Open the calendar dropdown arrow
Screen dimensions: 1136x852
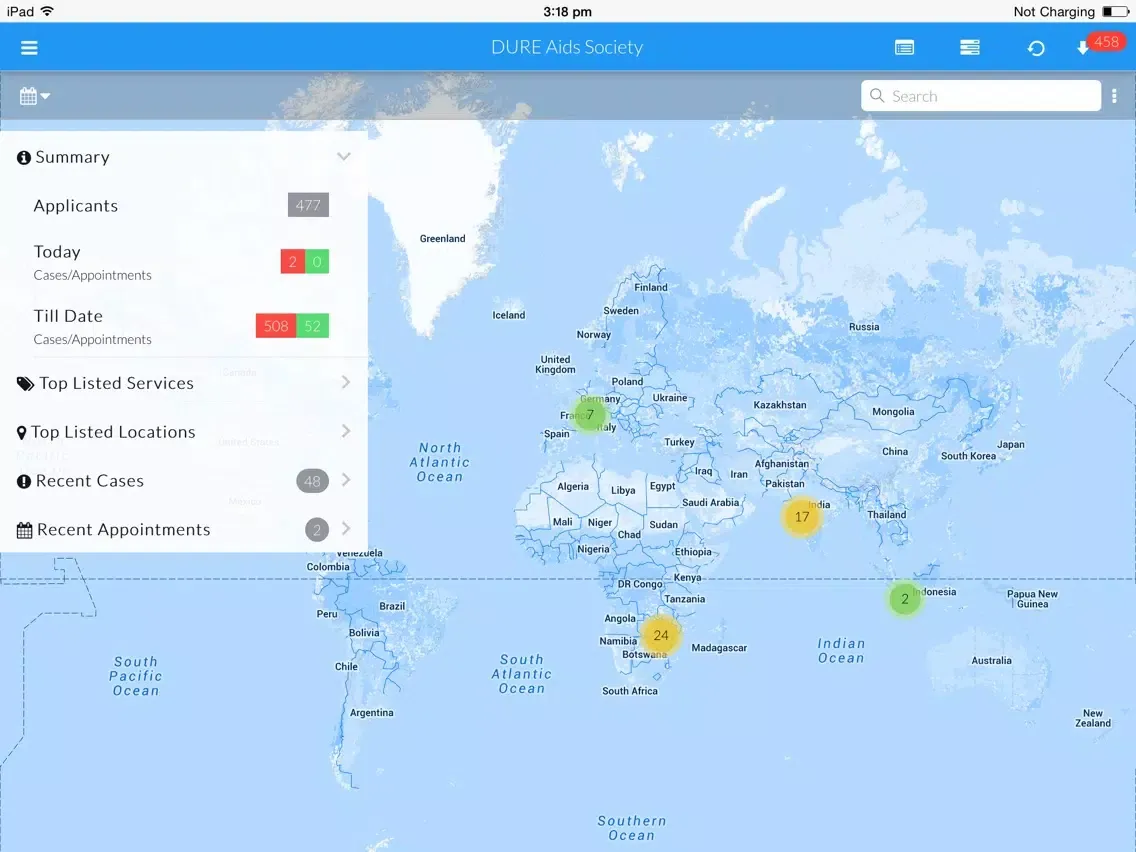[44, 96]
